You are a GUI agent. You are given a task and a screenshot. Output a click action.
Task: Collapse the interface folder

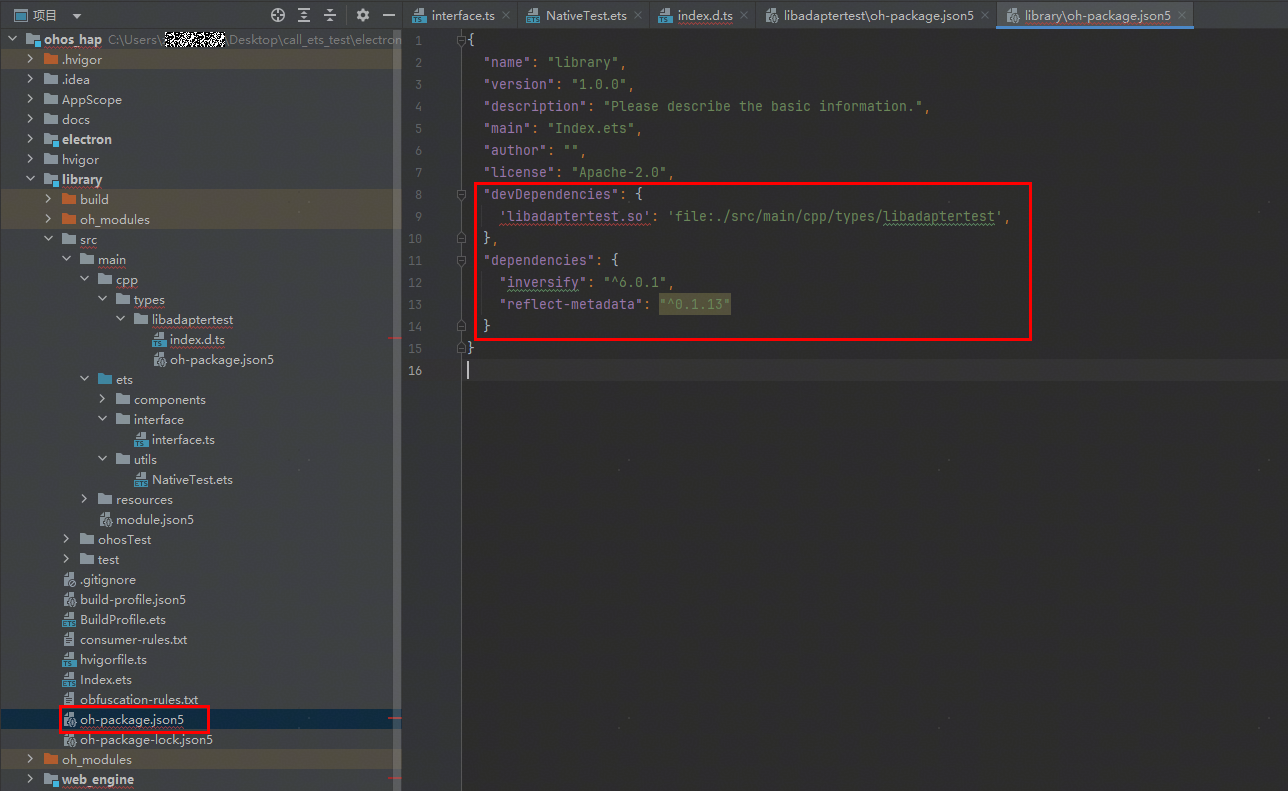[x=103, y=420]
